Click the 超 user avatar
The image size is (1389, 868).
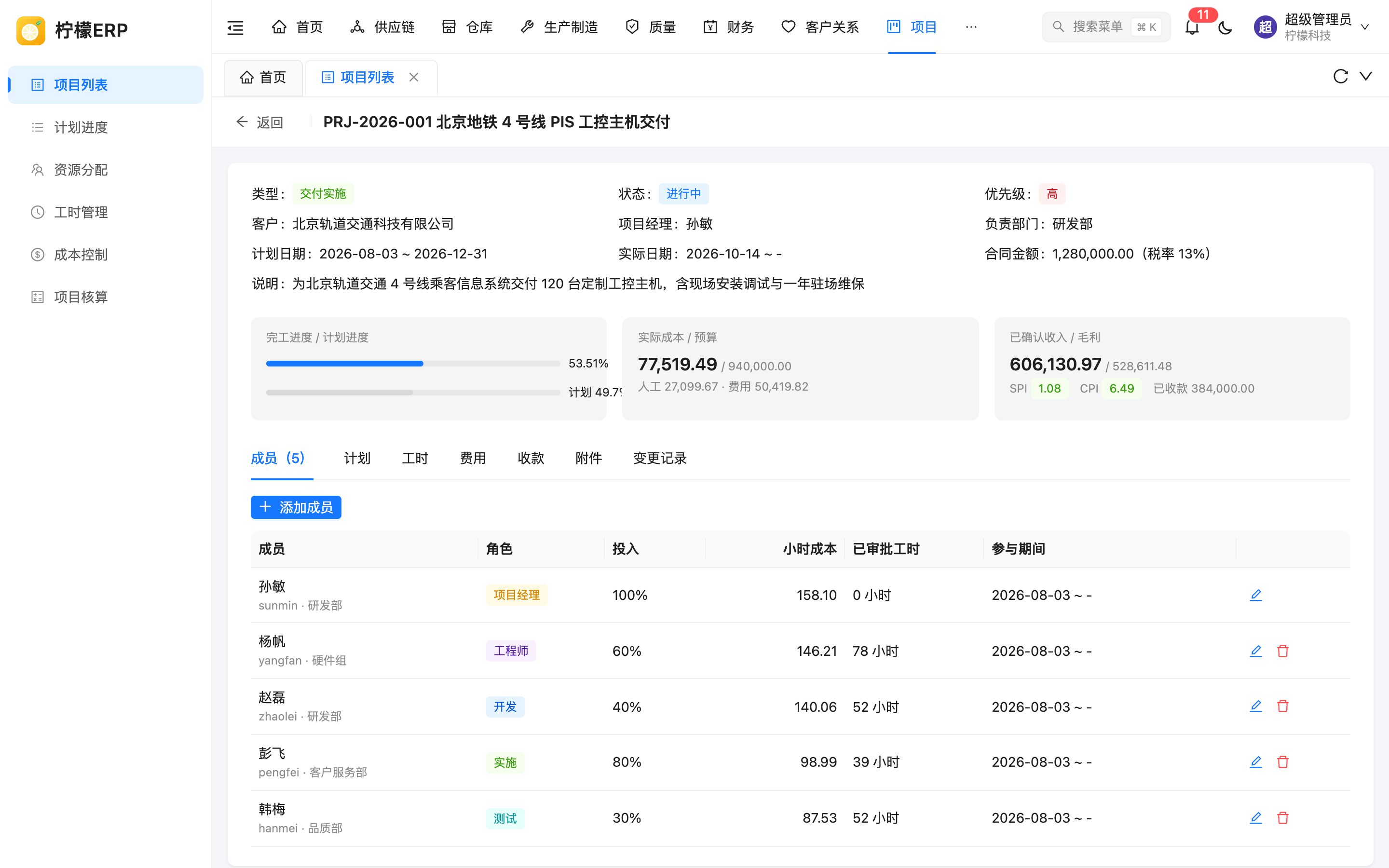click(x=1265, y=27)
